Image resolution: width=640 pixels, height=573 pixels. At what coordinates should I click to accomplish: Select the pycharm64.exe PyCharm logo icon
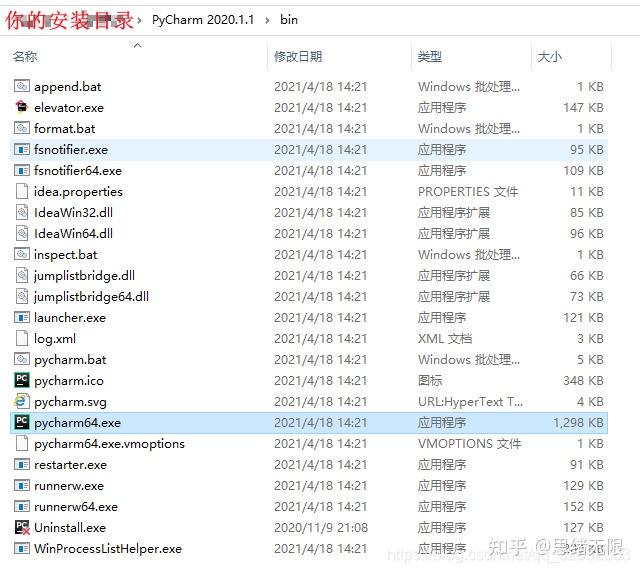coord(22,422)
